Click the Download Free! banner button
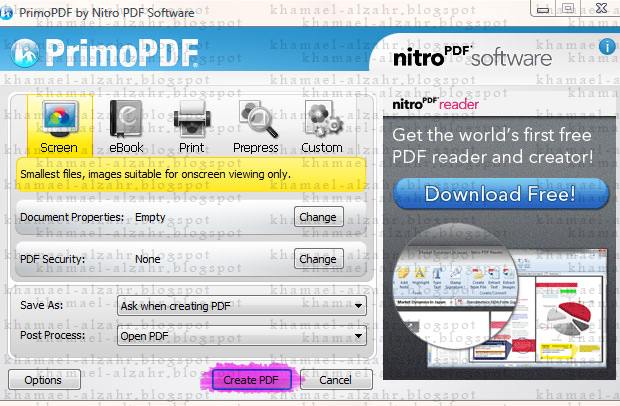The image size is (620, 406). coord(500,194)
